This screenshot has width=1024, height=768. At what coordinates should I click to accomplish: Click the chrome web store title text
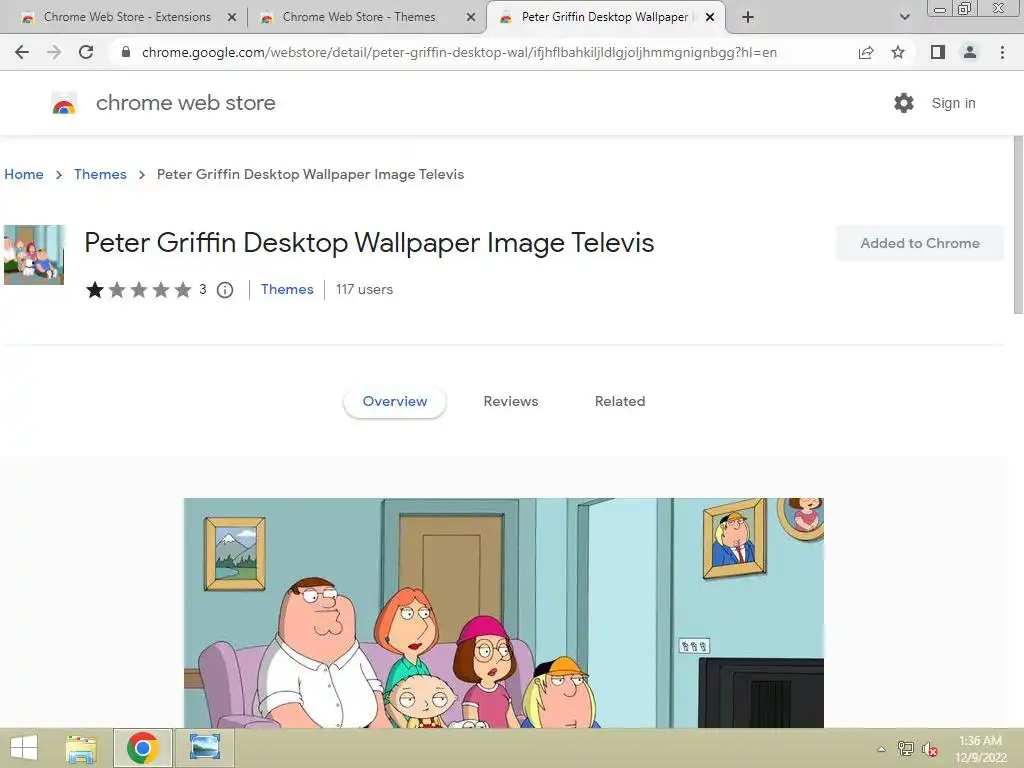[x=185, y=103]
